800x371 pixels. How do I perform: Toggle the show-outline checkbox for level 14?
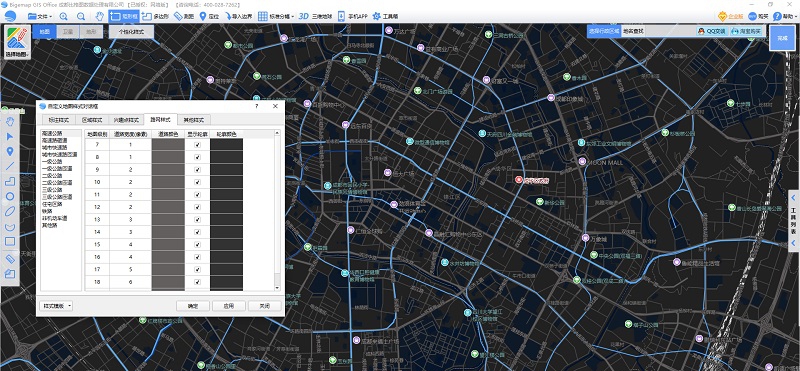(x=197, y=232)
